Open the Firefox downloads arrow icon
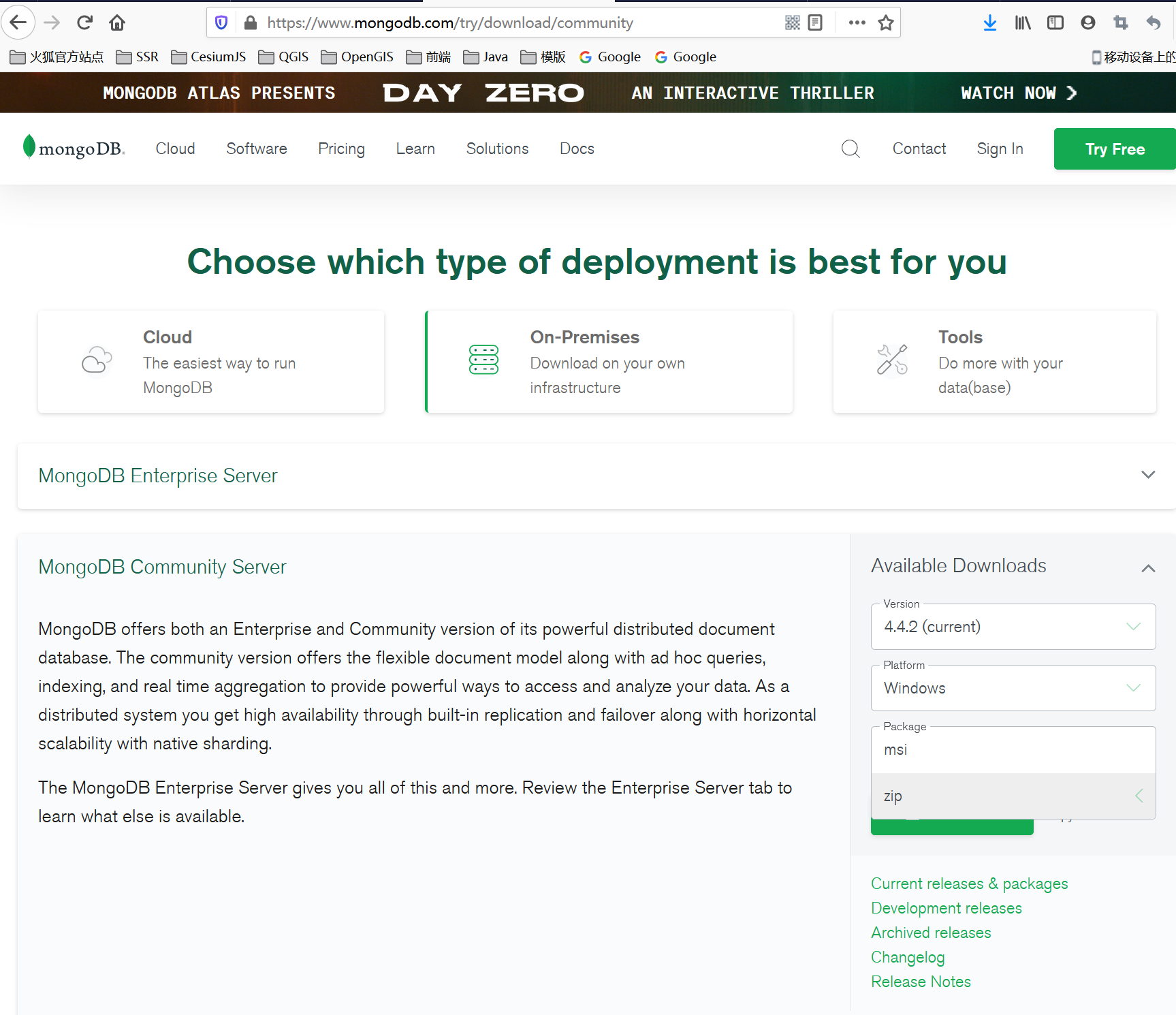This screenshot has width=1176, height=1015. tap(989, 22)
